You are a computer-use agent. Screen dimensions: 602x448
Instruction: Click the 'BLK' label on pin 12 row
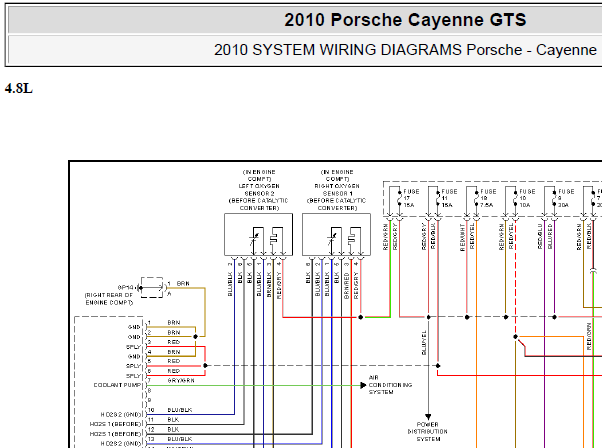pyautogui.click(x=173, y=429)
